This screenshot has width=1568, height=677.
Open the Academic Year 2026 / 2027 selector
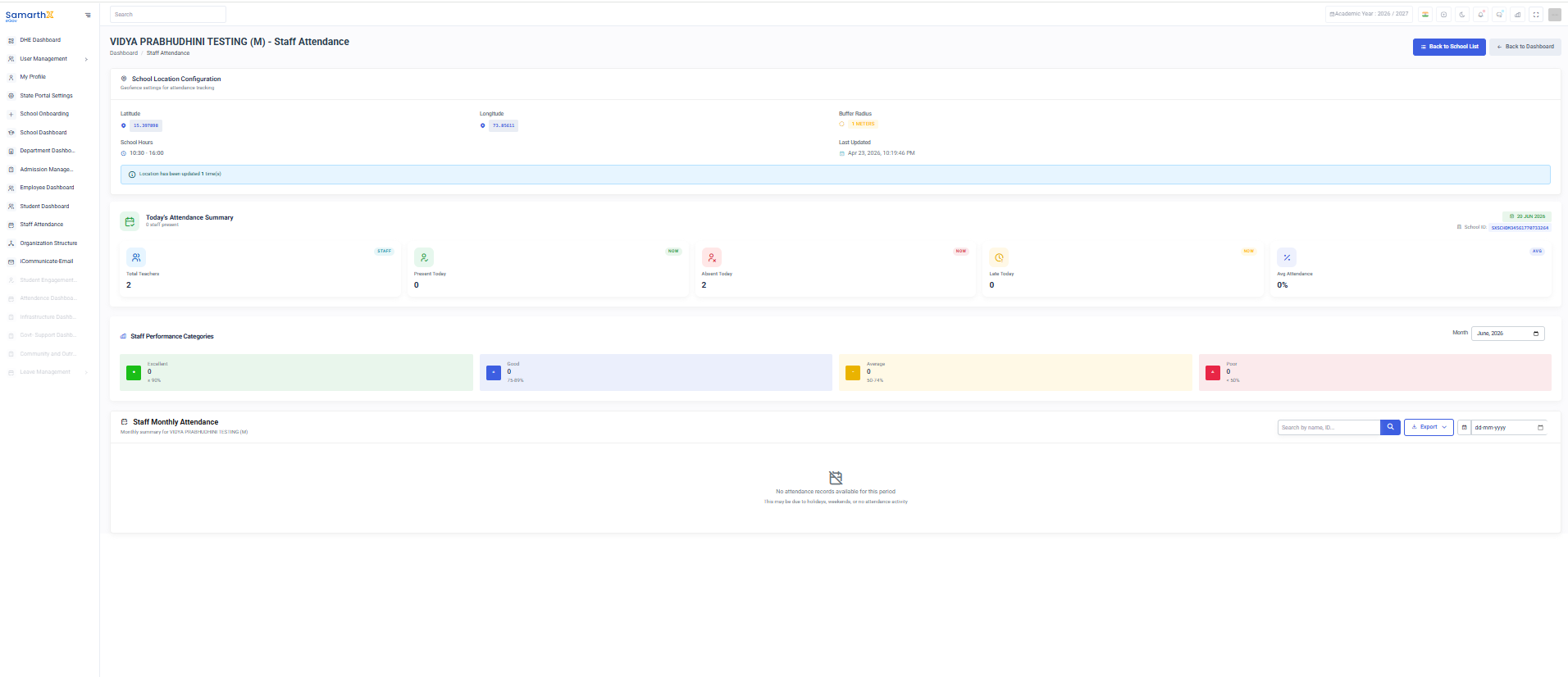[1369, 14]
